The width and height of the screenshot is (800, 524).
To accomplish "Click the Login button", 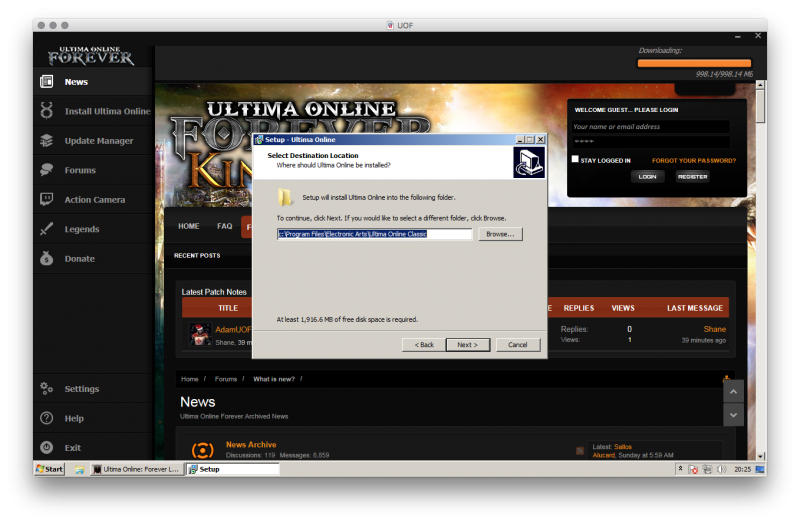I will pyautogui.click(x=647, y=177).
